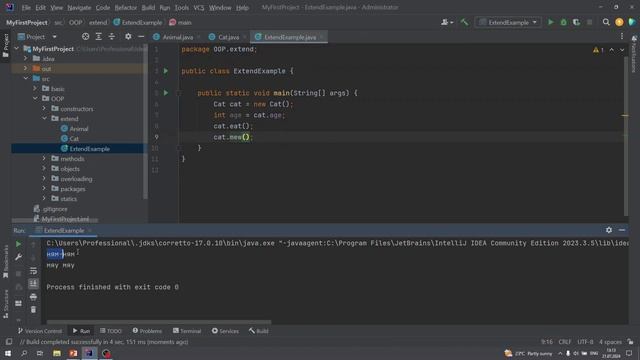
Task: Expand the basic package
Action: point(35,89)
